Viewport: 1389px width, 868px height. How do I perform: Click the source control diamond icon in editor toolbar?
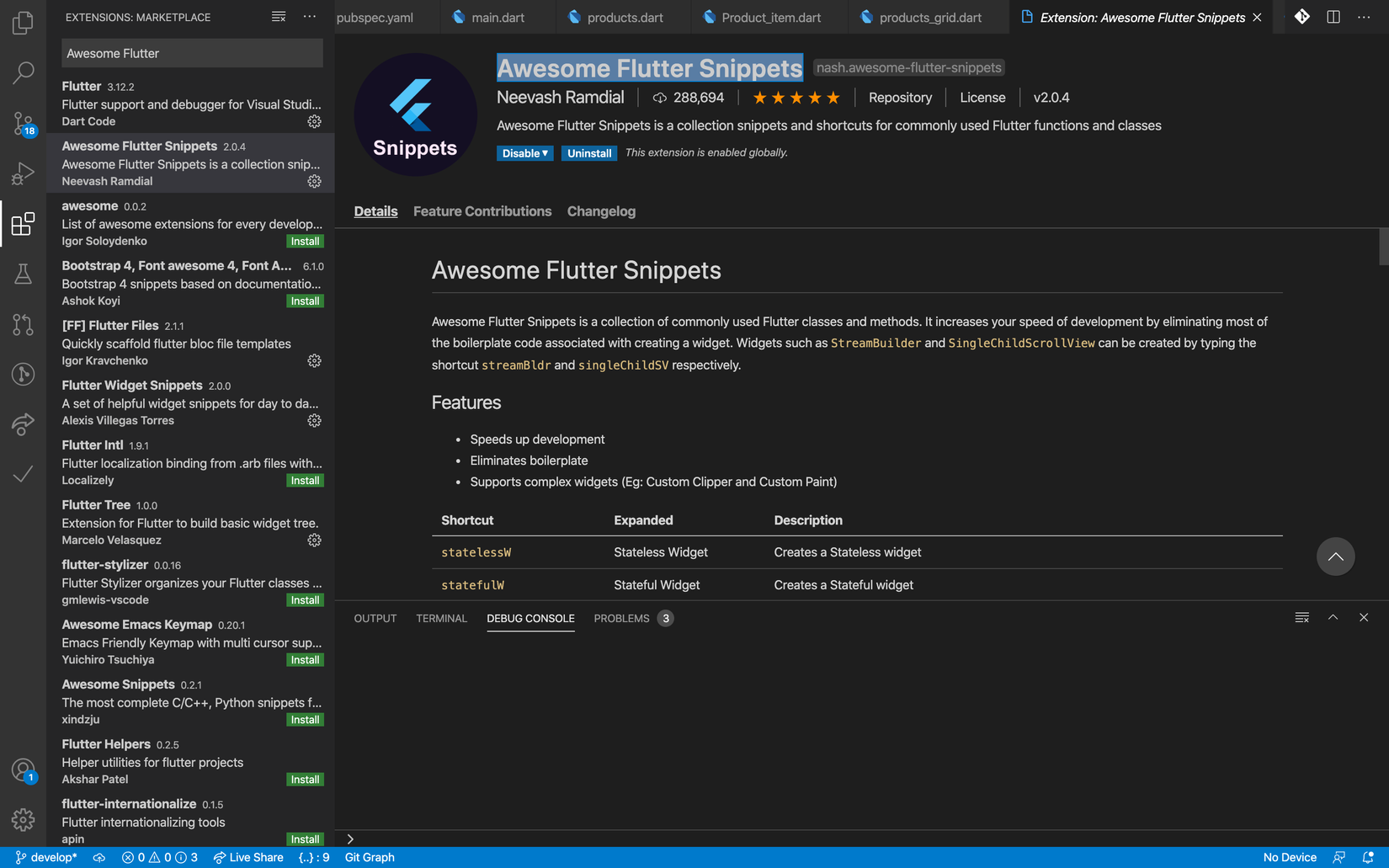[x=1302, y=17]
